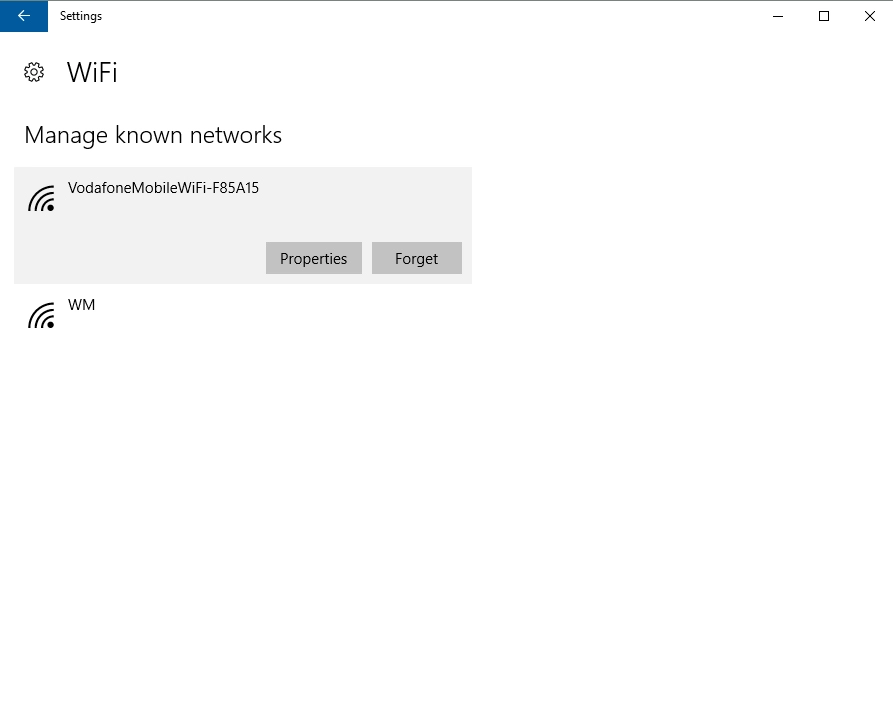The image size is (893, 716).
Task: Click the back arrow button
Action: coord(24,16)
